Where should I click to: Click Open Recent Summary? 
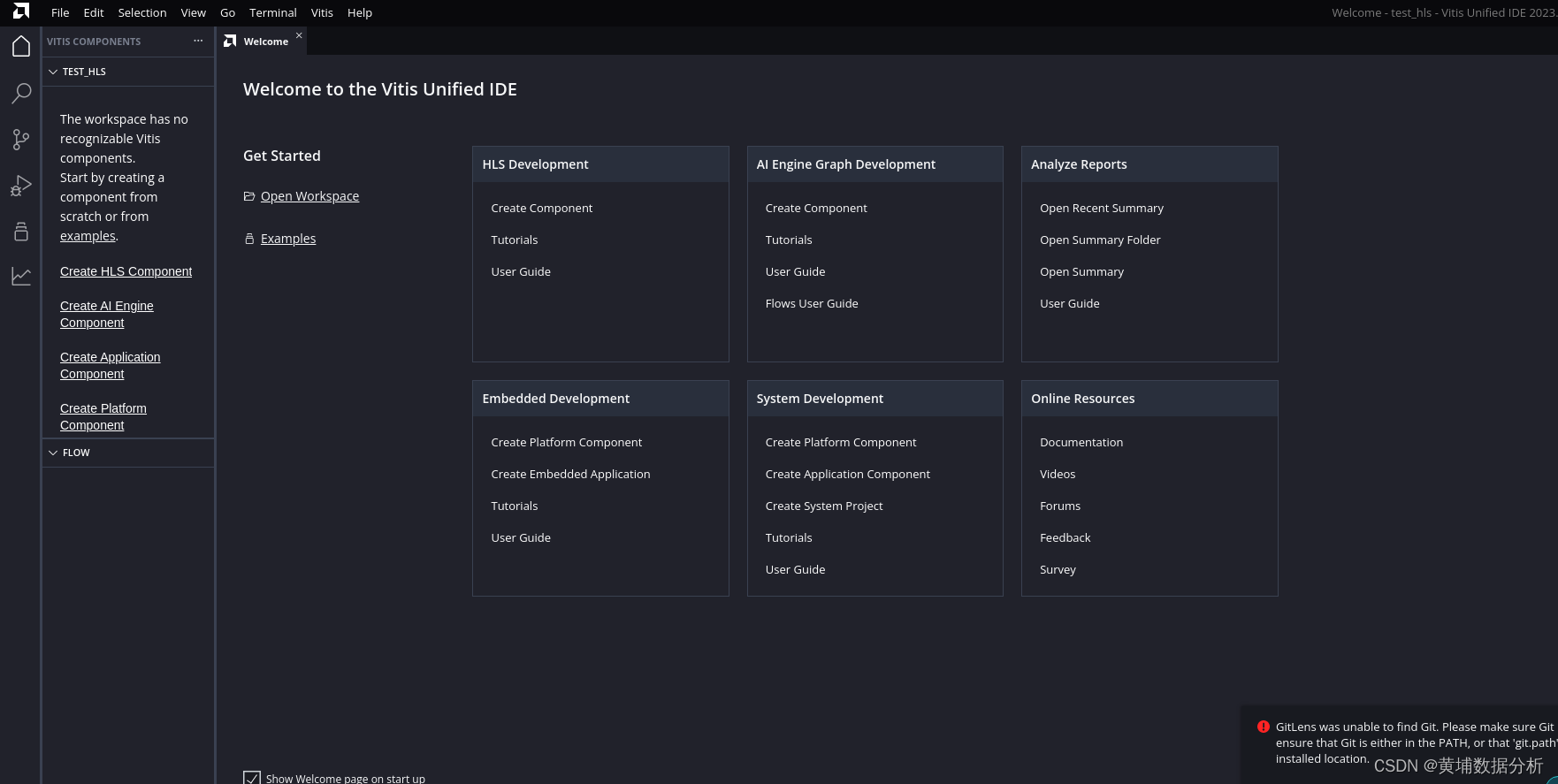click(x=1102, y=208)
